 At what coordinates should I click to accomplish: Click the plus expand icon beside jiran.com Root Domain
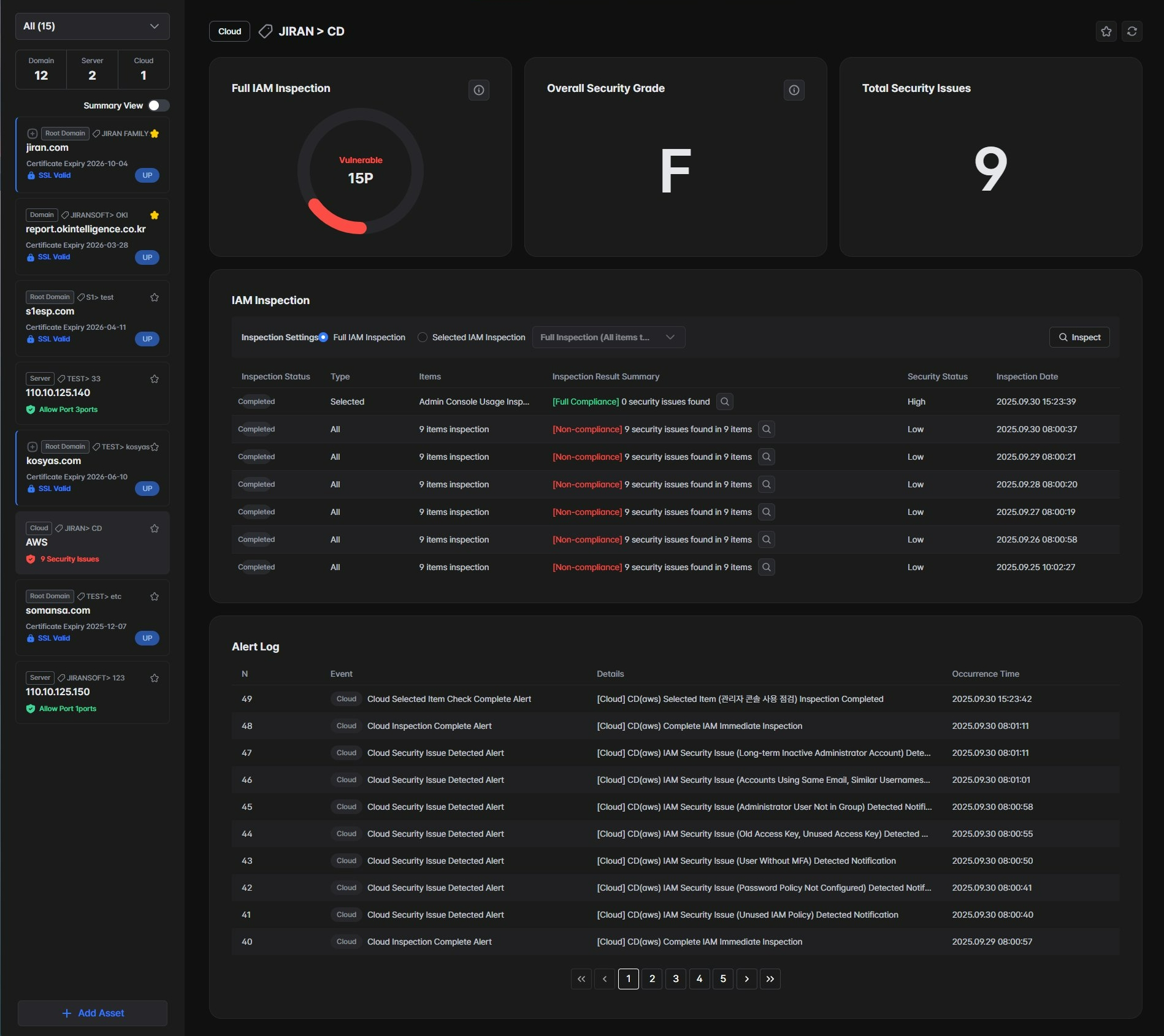[x=33, y=134]
